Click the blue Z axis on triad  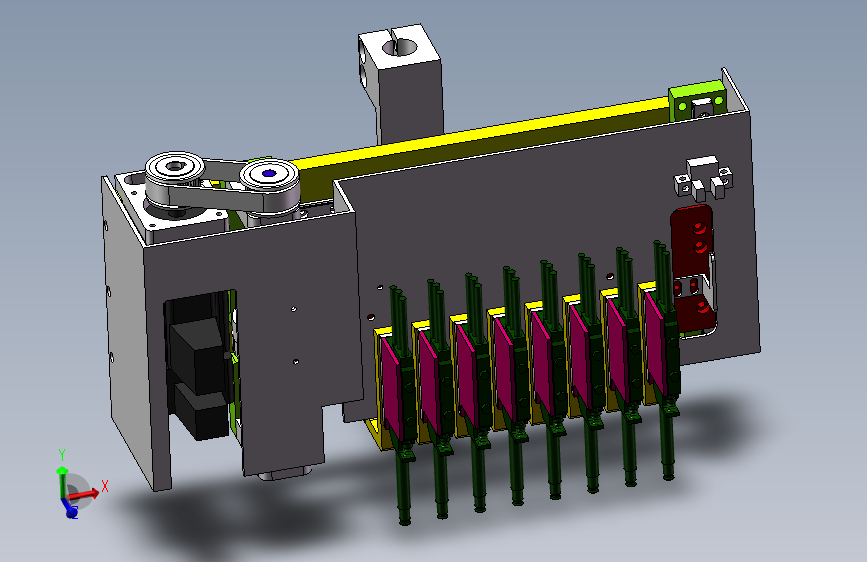coord(69,509)
